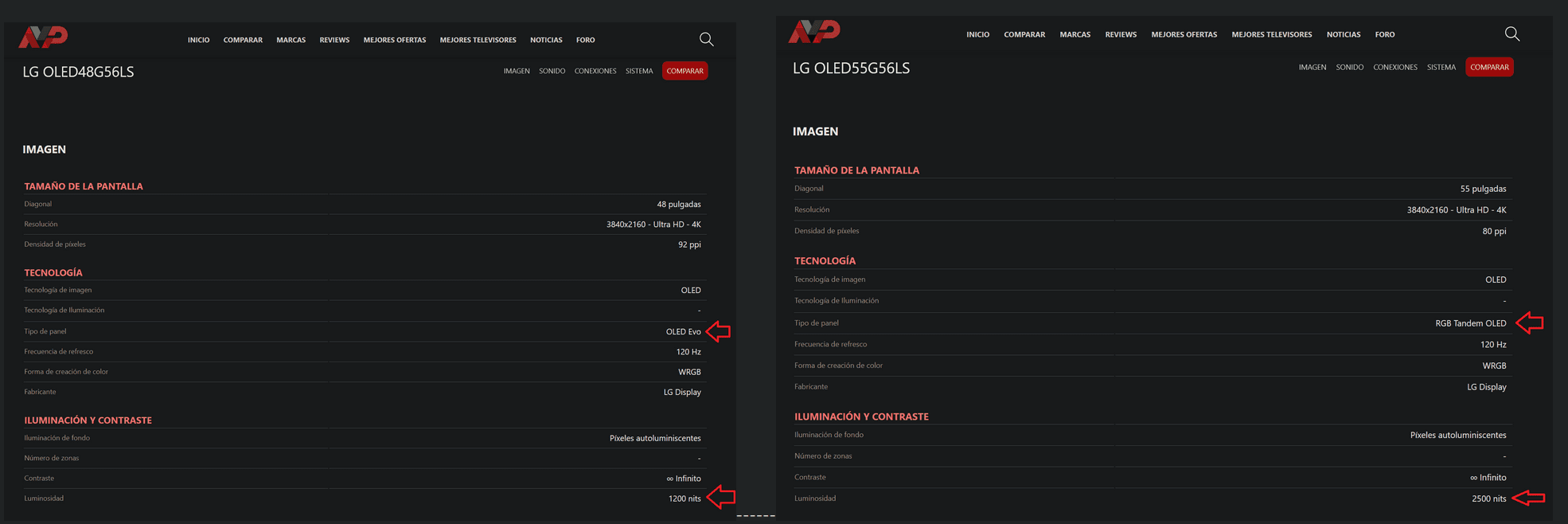The height and width of the screenshot is (524, 1568).
Task: Open REVIEWS in right page menu
Action: [x=1121, y=34]
